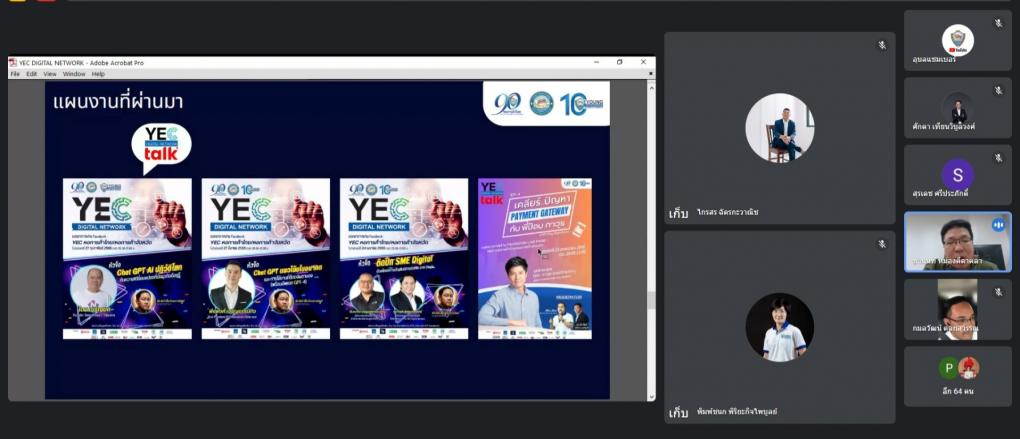This screenshot has width=1020, height=439.
Task: Select กมลวัฒน์'s video tile
Action: [958, 310]
